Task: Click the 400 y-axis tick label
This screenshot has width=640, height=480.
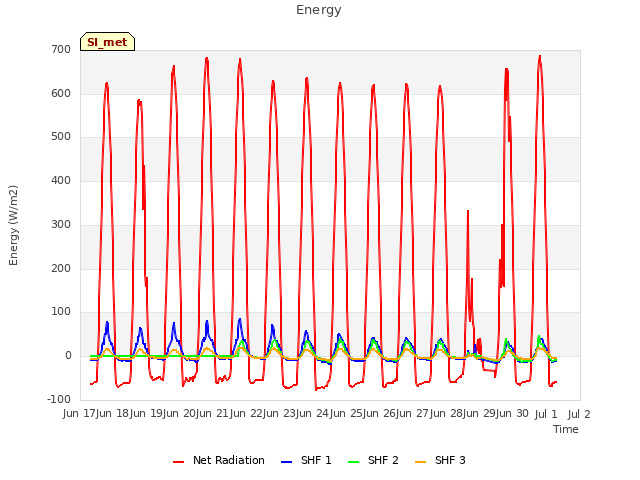Action: coord(61,180)
